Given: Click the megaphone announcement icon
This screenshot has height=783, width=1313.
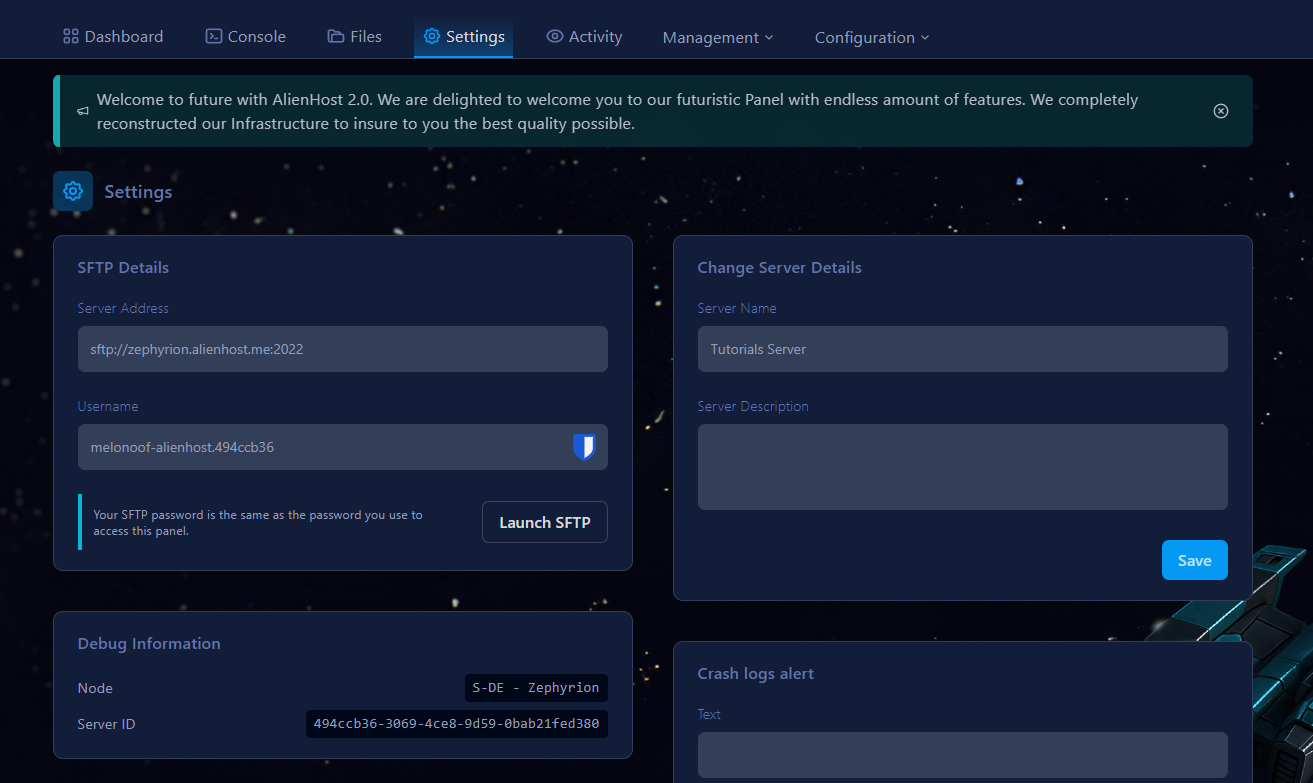Looking at the screenshot, I should click(x=83, y=111).
